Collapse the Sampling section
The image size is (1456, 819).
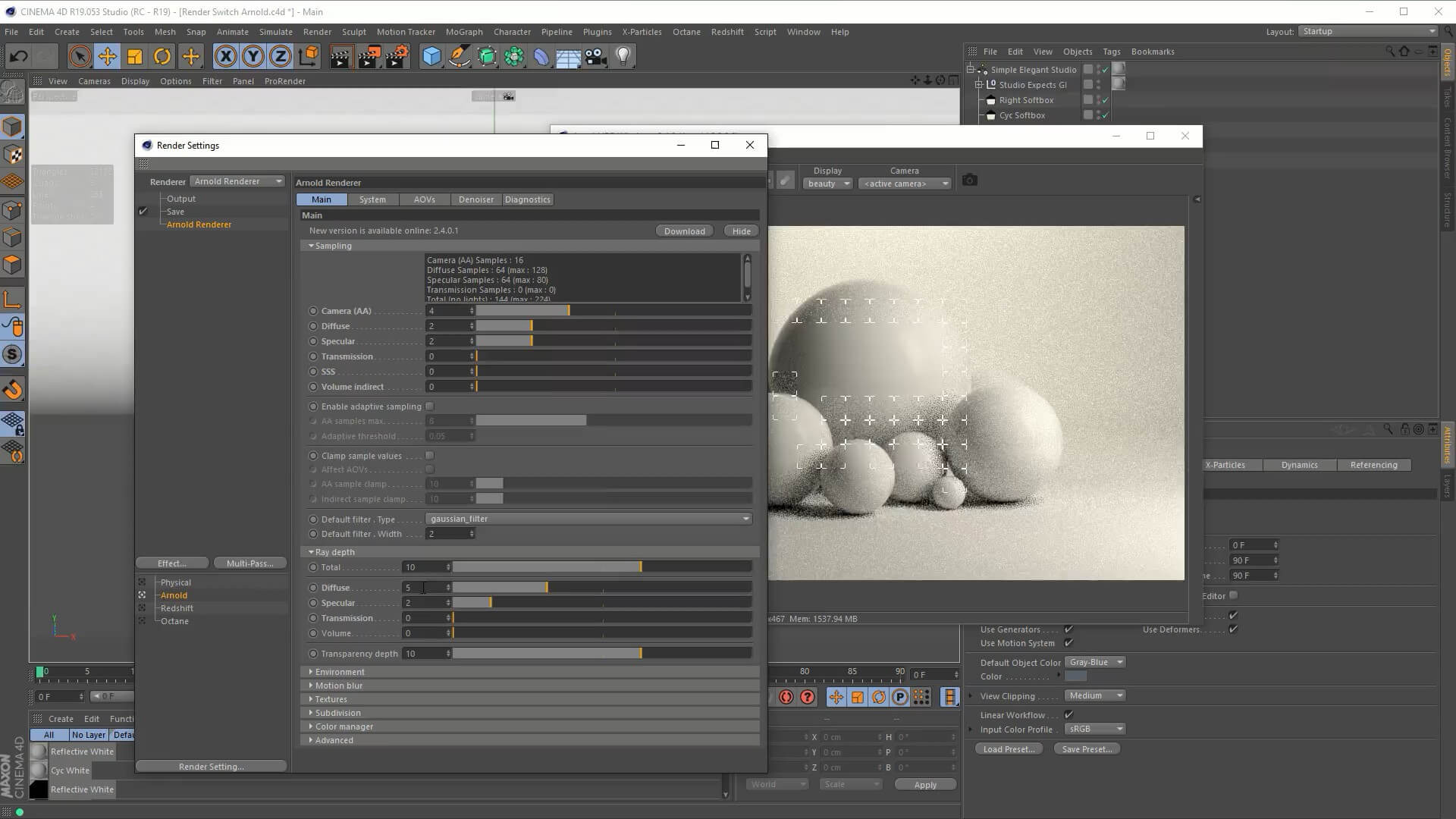click(530, 246)
